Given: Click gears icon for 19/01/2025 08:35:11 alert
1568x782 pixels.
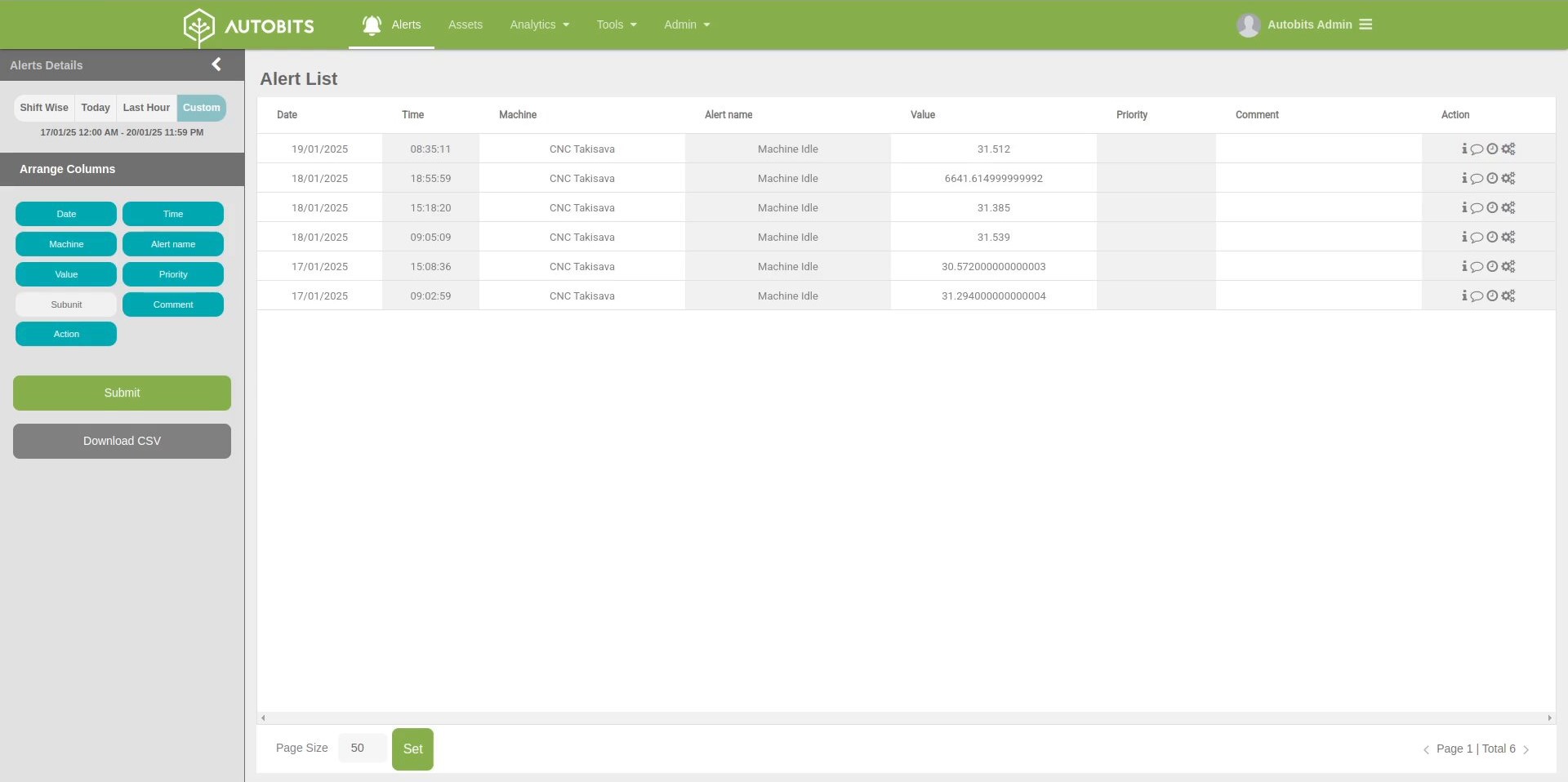Looking at the screenshot, I should point(1508,149).
